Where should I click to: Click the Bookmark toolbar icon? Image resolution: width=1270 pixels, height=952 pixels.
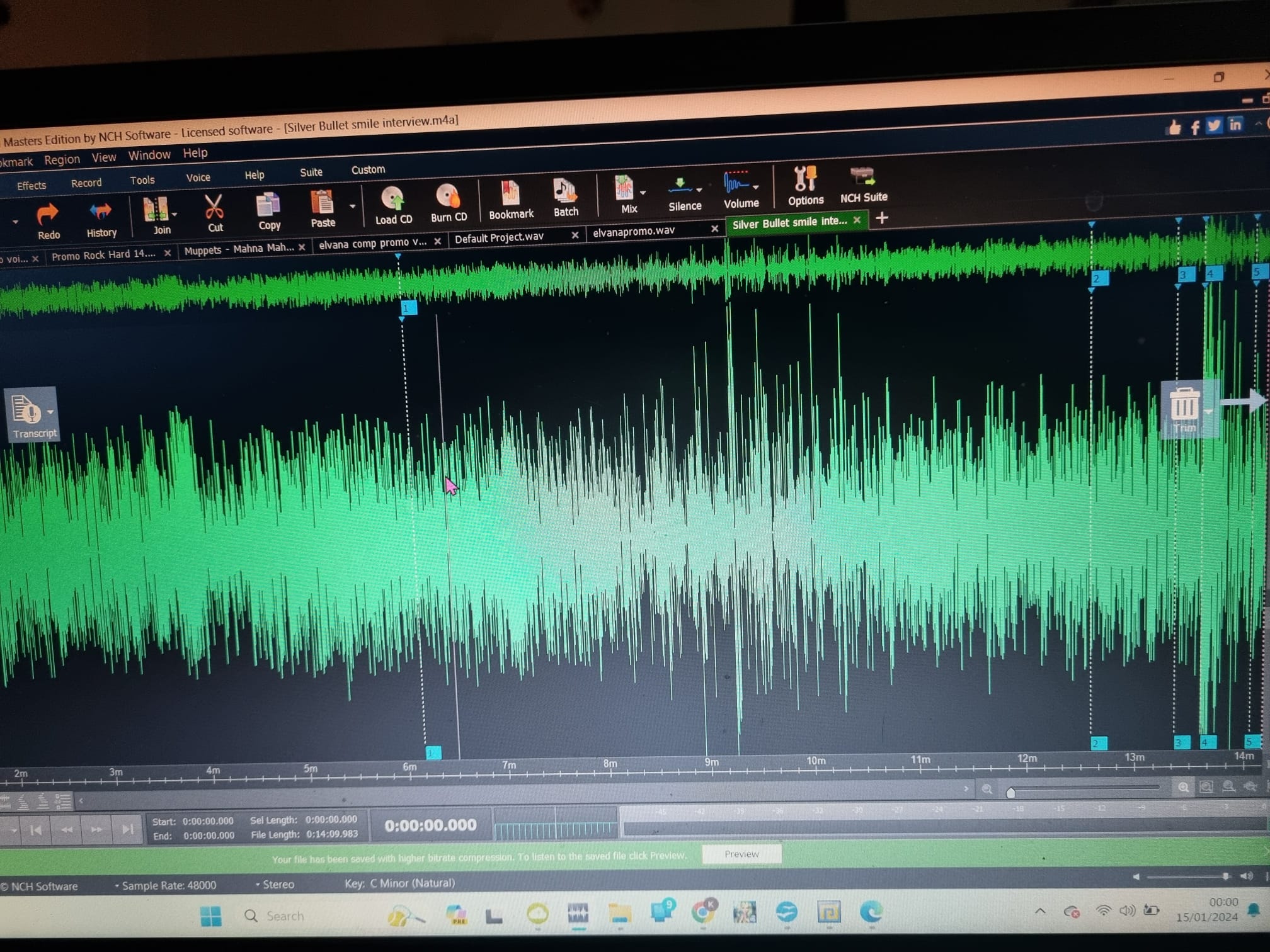[510, 194]
